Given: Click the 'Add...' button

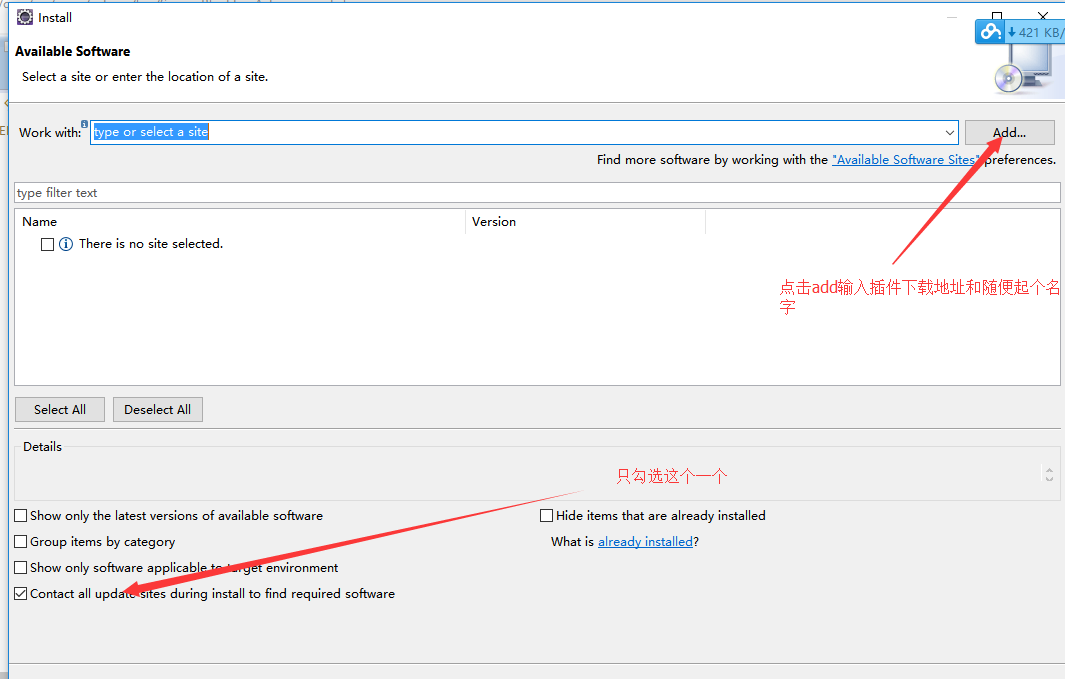Looking at the screenshot, I should [1009, 132].
